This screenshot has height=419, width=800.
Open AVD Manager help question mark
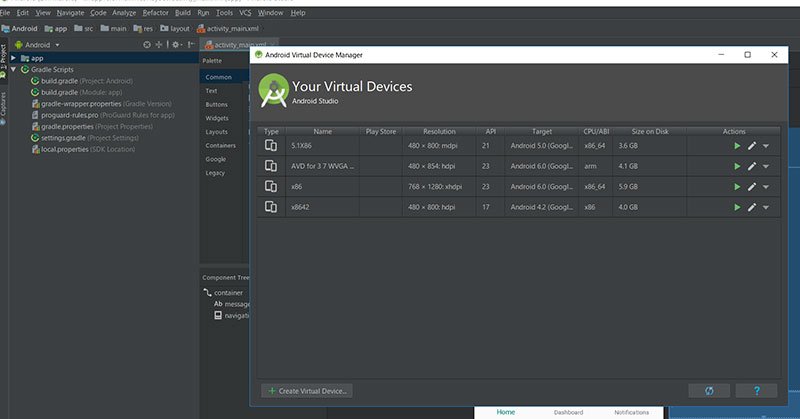pyautogui.click(x=755, y=391)
